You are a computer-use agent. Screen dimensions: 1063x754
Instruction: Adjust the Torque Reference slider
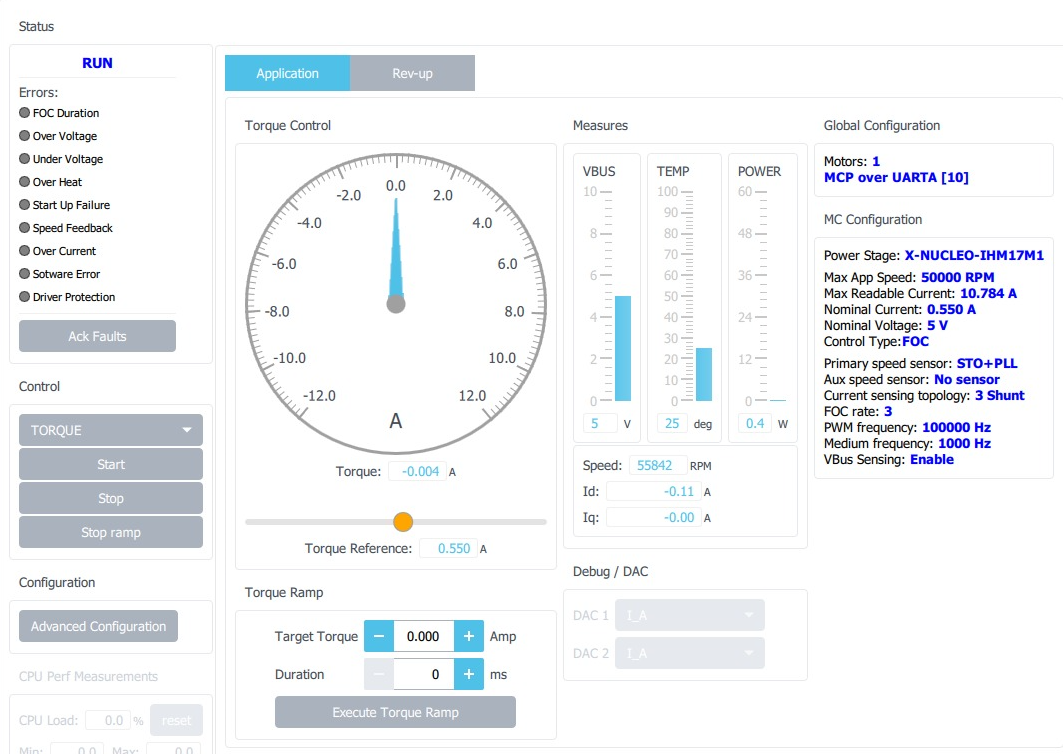402,522
